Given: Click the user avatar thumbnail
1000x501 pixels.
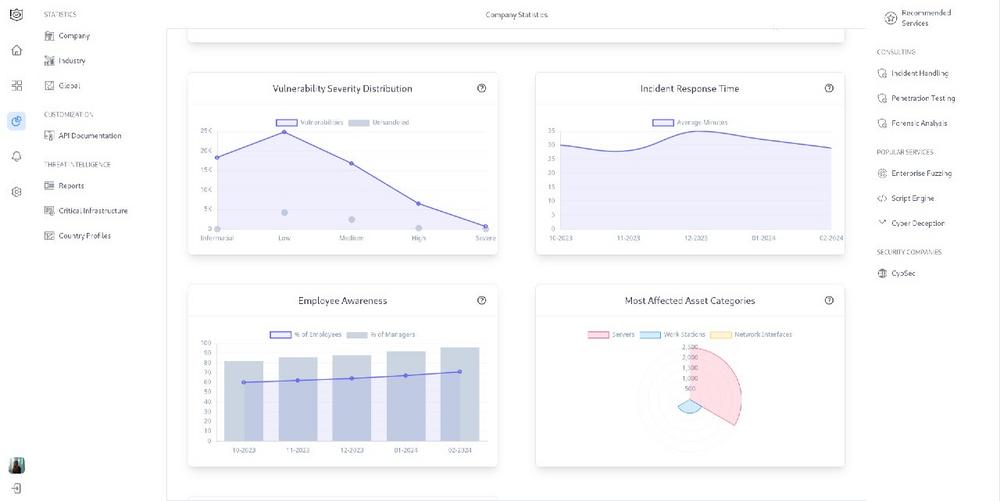Looking at the screenshot, I should 16,465.
